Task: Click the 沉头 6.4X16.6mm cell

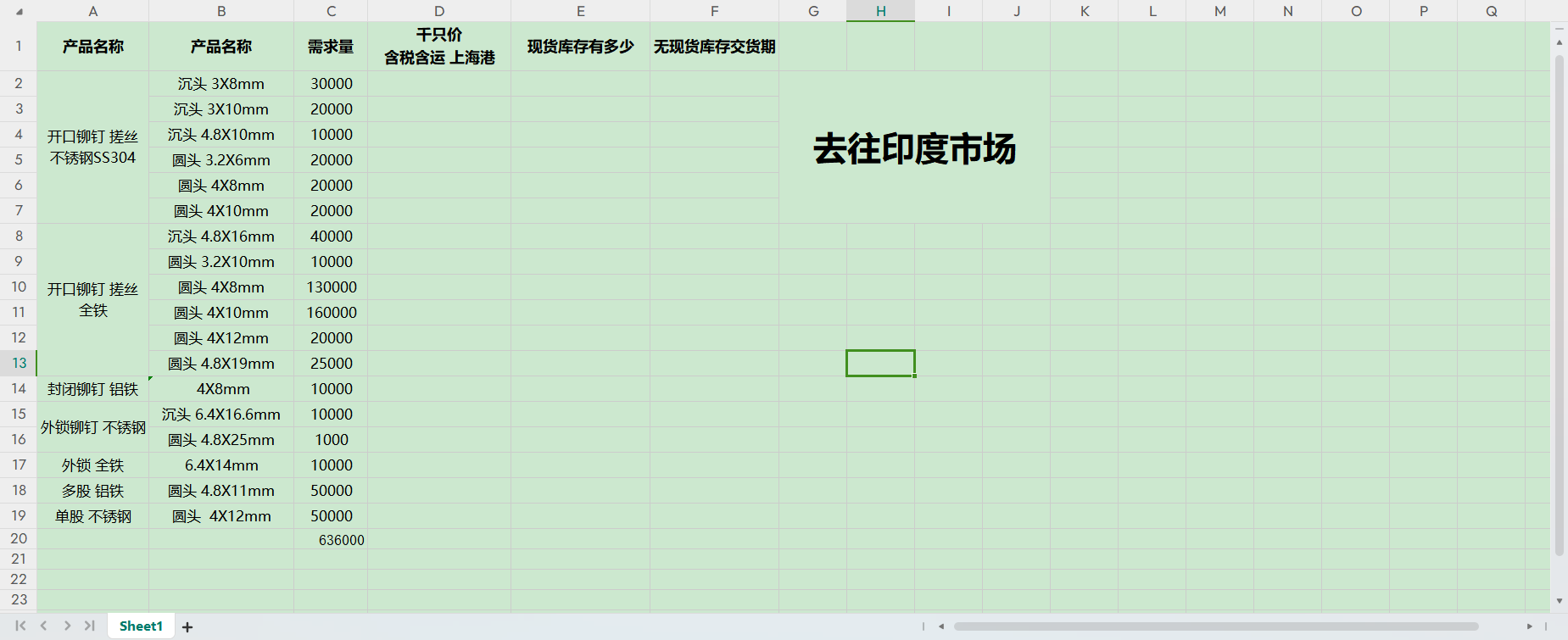Action: 221,415
